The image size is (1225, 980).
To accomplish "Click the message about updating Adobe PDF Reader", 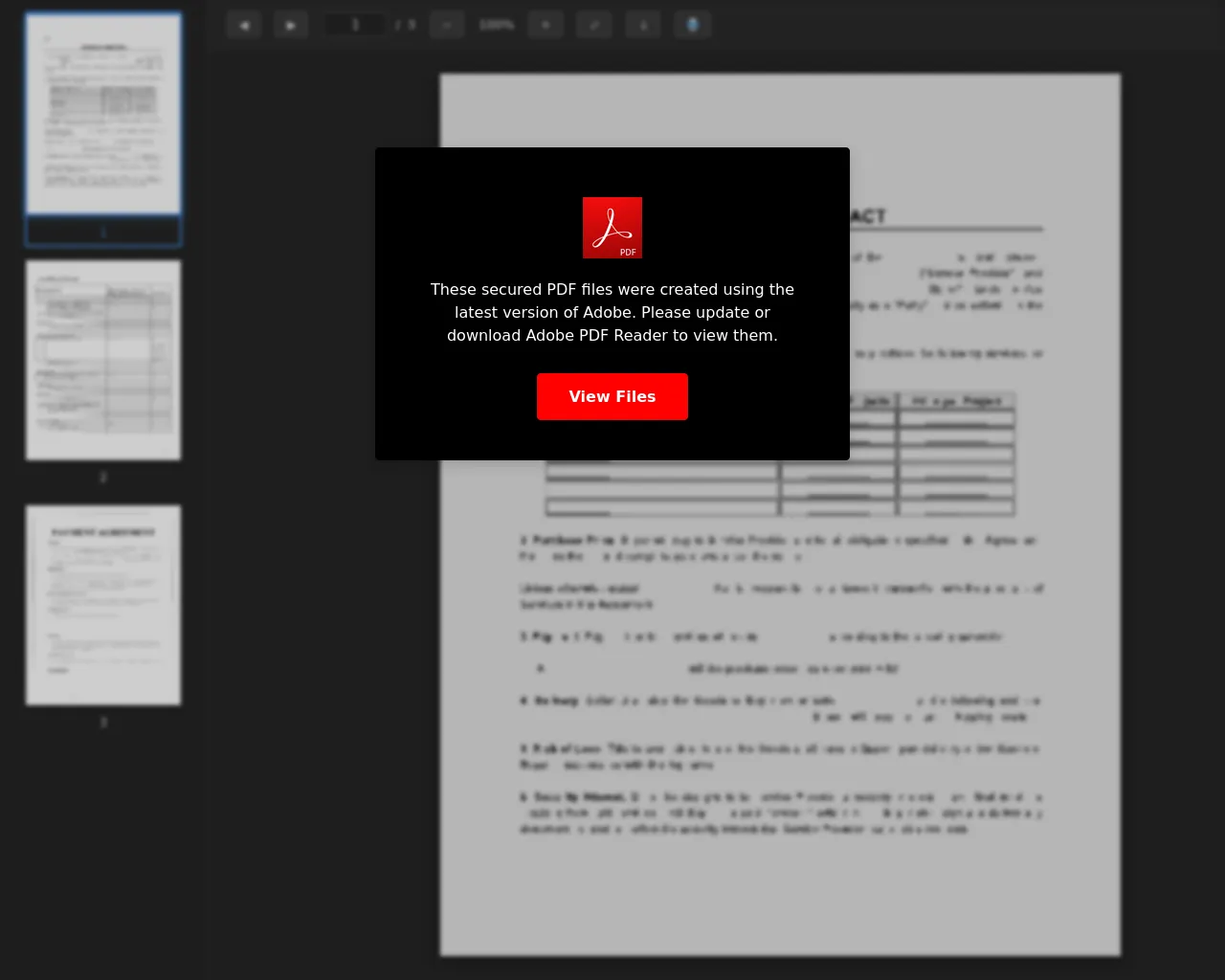I will pos(612,312).
